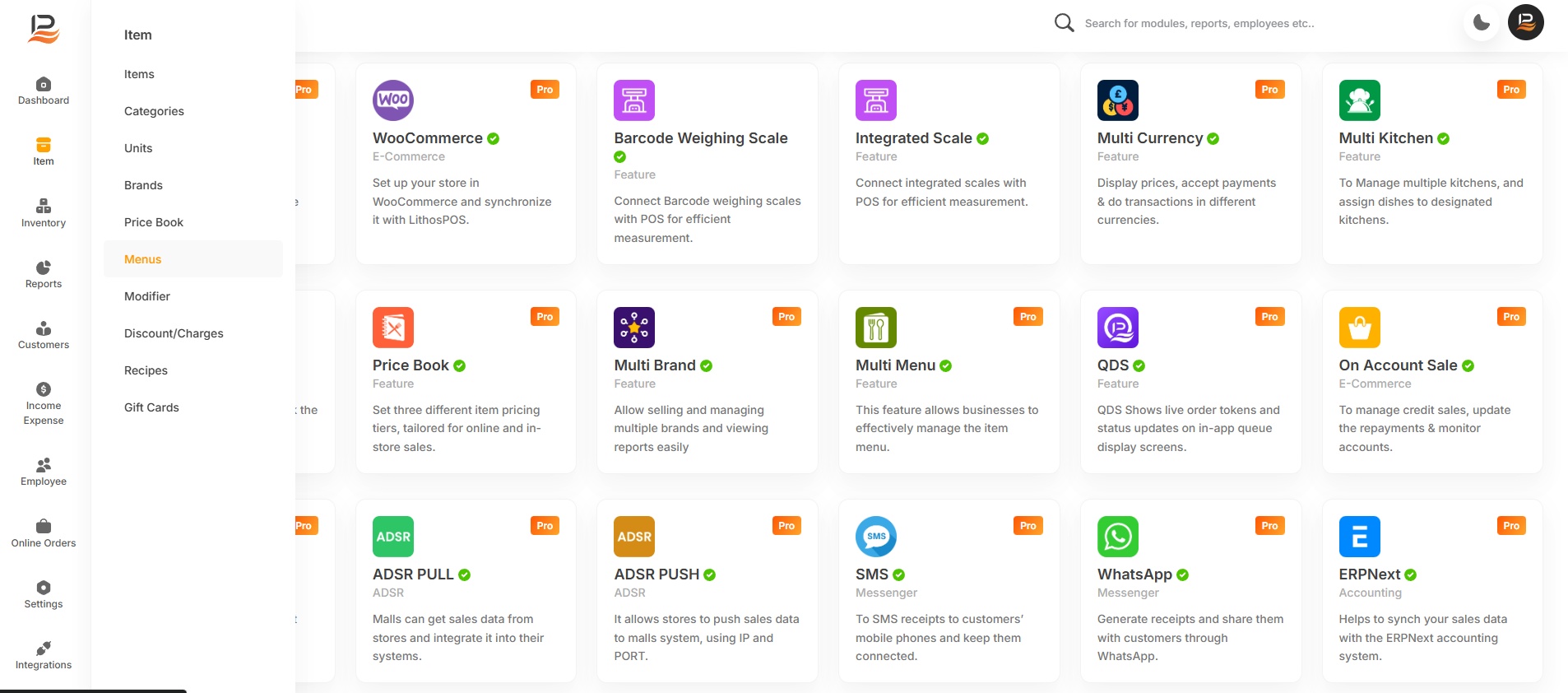Open the Reports section
The image size is (1568, 693).
tap(44, 274)
